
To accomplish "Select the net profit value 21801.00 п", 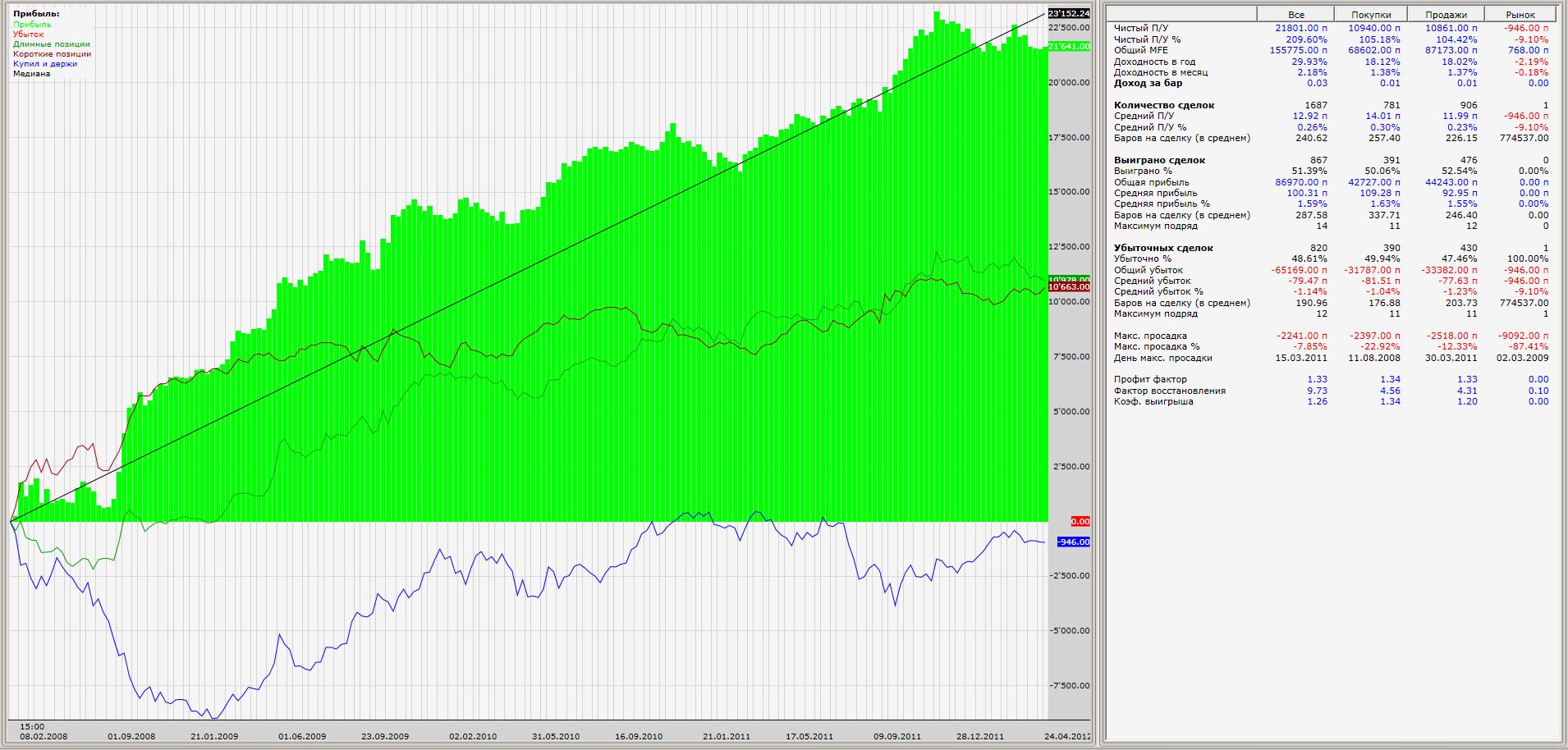I will click(x=1301, y=29).
